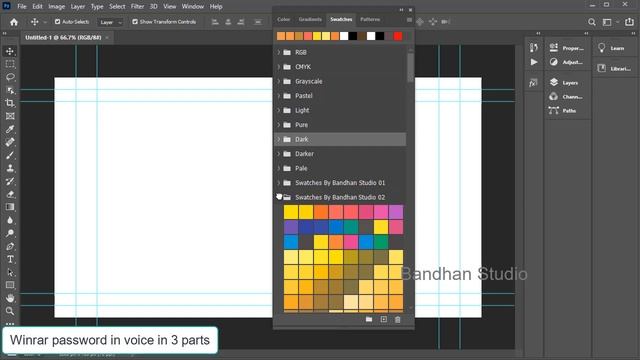This screenshot has height=360, width=640.
Task: Create new swatch group folder icon
Action: click(x=369, y=319)
